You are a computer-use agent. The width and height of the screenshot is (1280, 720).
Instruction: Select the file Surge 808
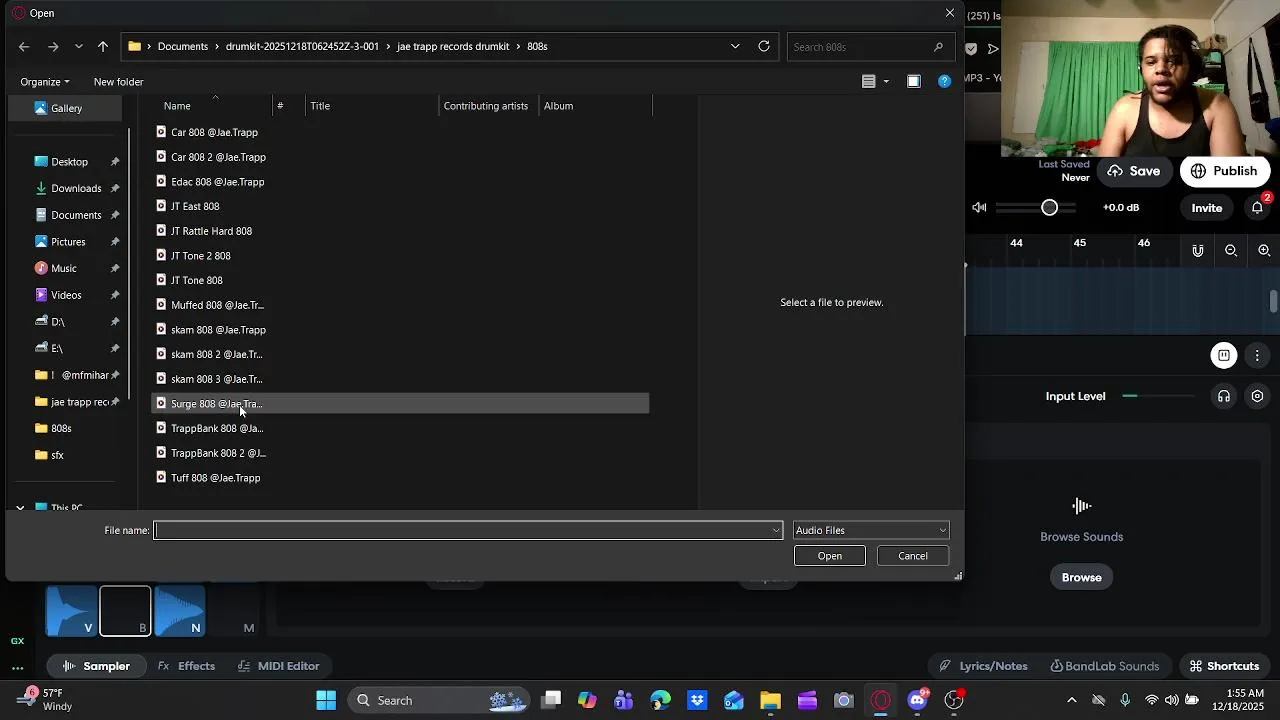(400, 404)
